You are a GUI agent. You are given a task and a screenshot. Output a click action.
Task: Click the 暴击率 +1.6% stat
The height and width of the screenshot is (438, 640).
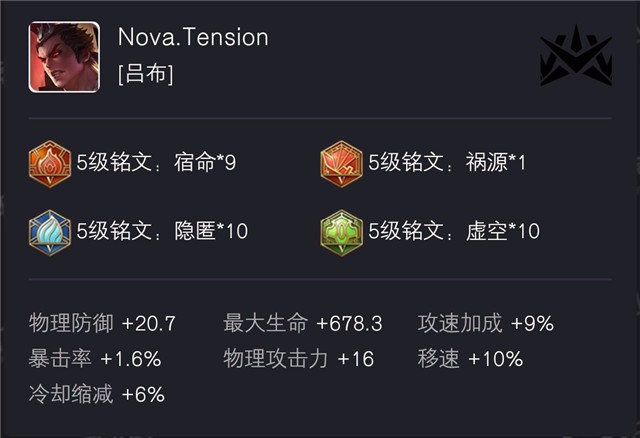tap(95, 359)
